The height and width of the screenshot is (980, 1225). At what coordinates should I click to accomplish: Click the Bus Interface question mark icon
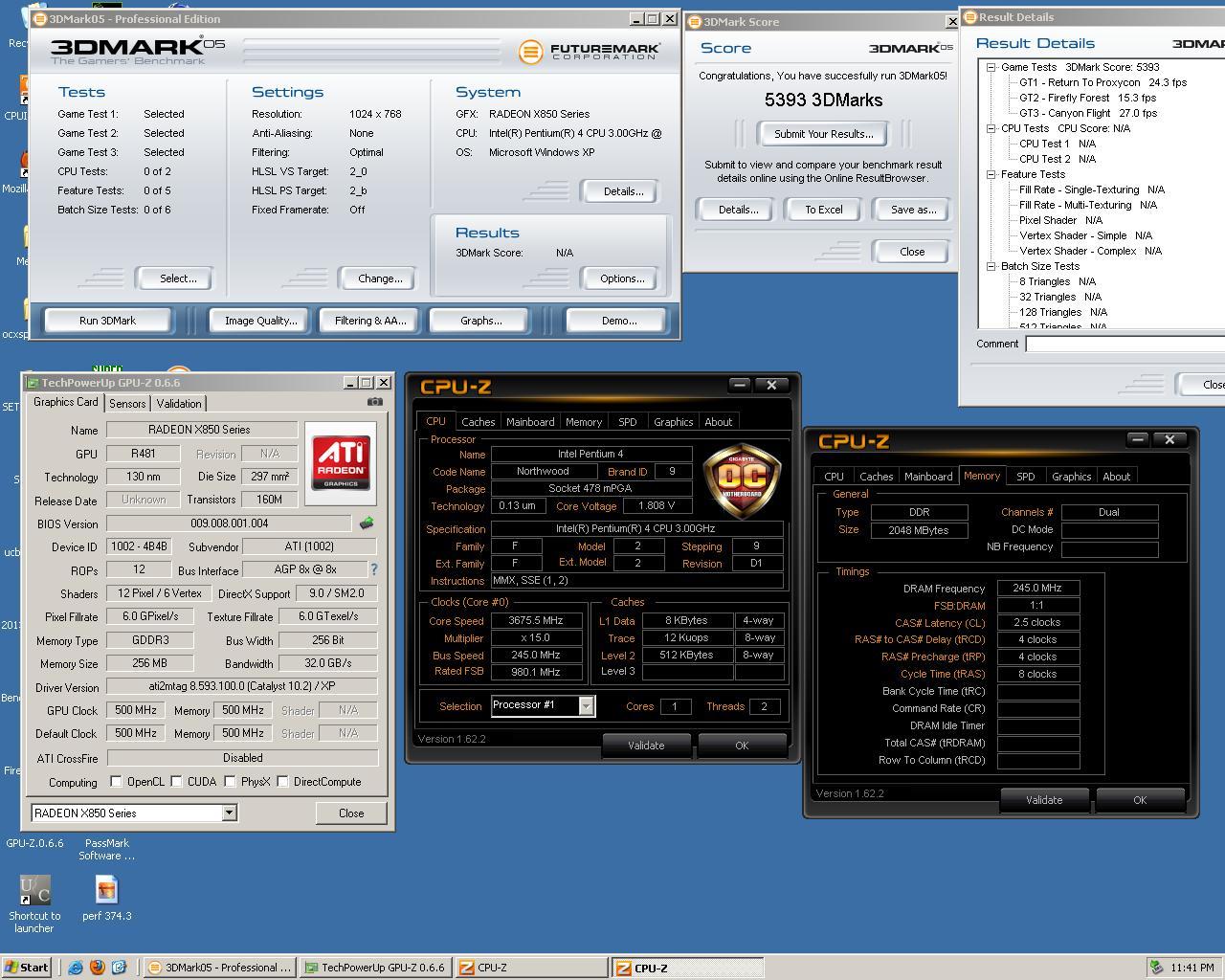(374, 569)
